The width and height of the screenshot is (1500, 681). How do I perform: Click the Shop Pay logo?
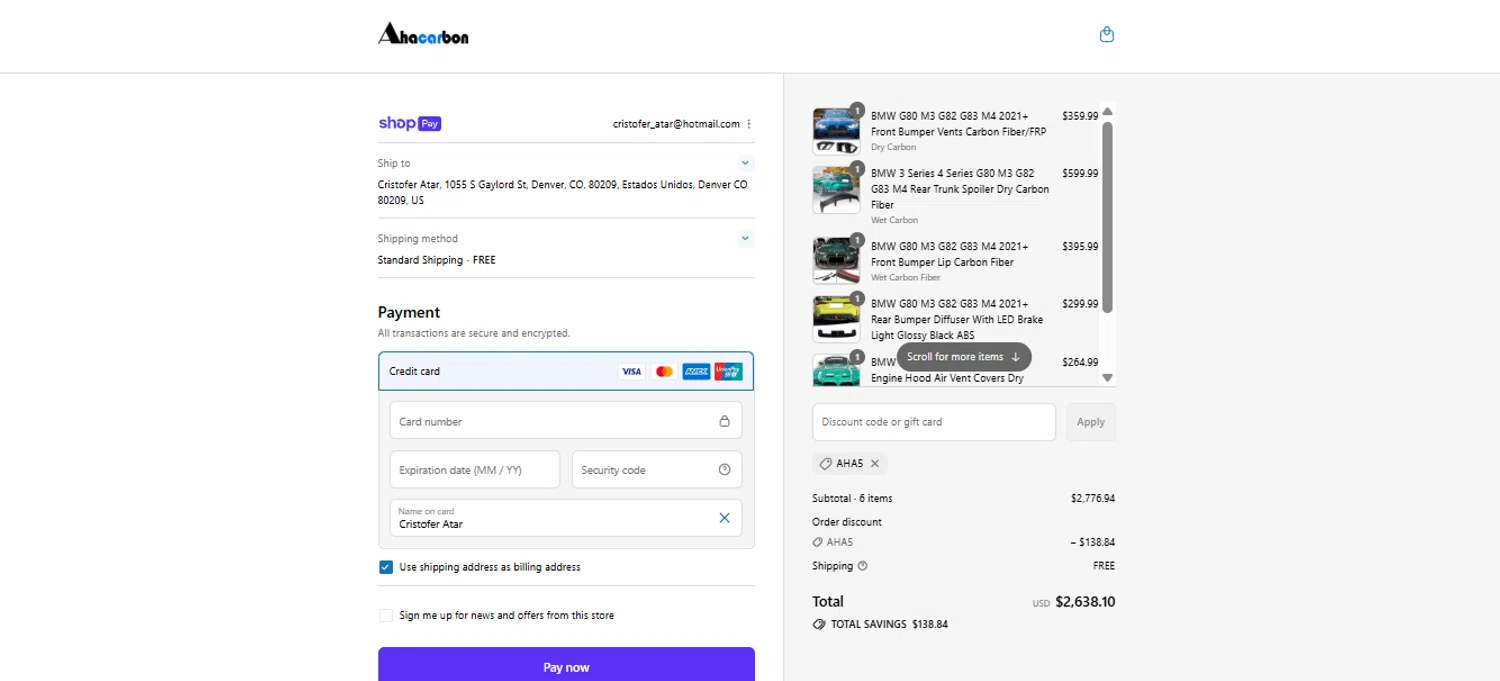pos(409,124)
